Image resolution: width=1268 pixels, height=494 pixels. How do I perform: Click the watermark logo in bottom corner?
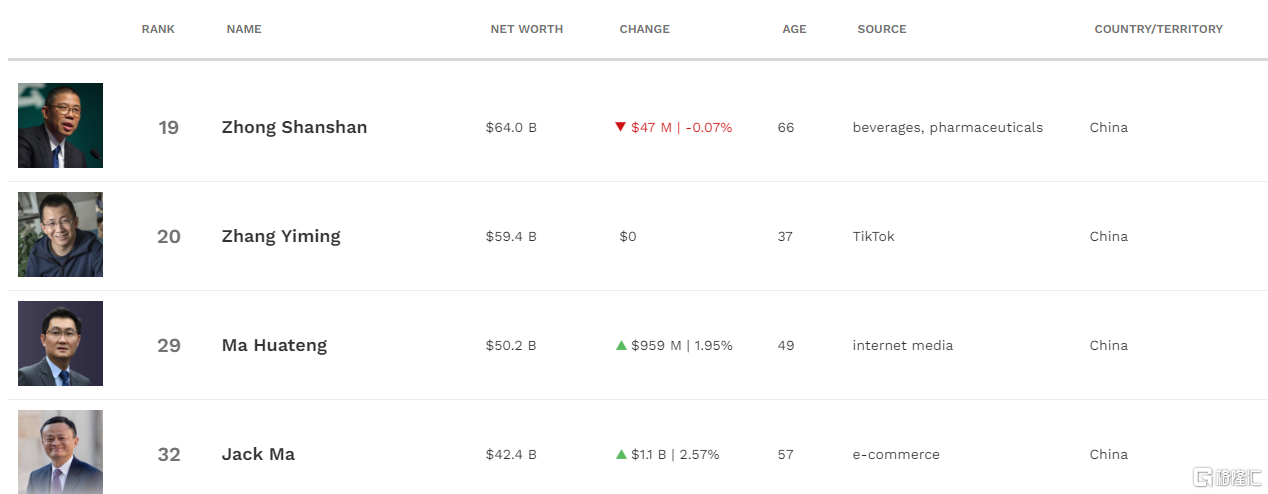click(1224, 476)
